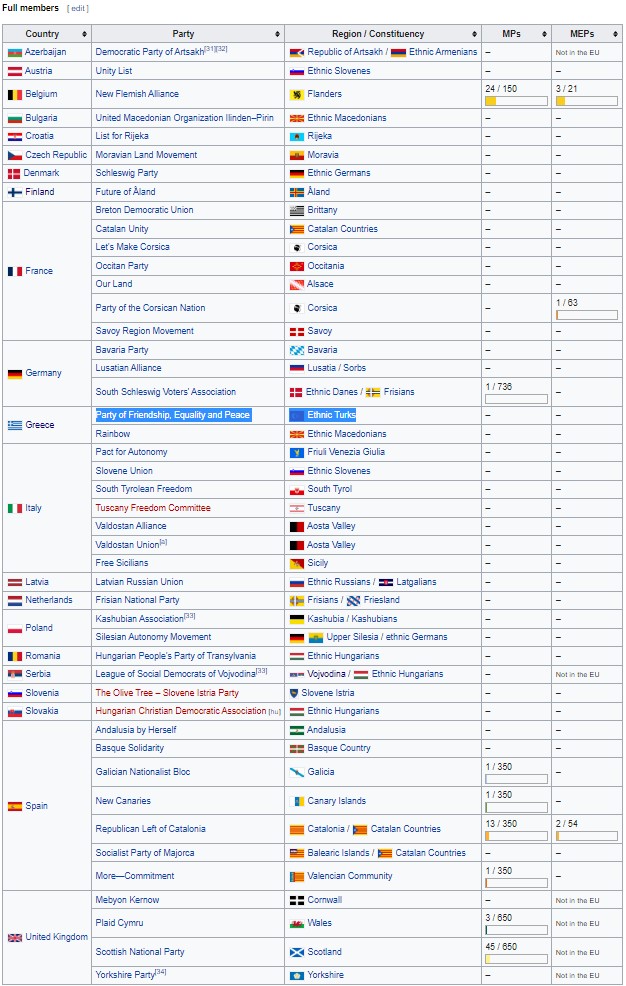Sort table by Country column arrows

(x=84, y=34)
